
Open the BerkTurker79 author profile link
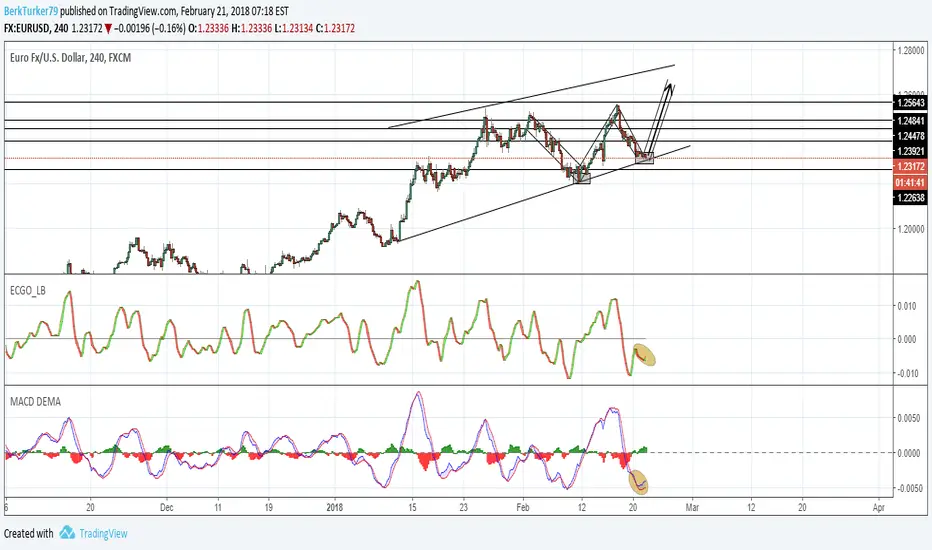31,11
